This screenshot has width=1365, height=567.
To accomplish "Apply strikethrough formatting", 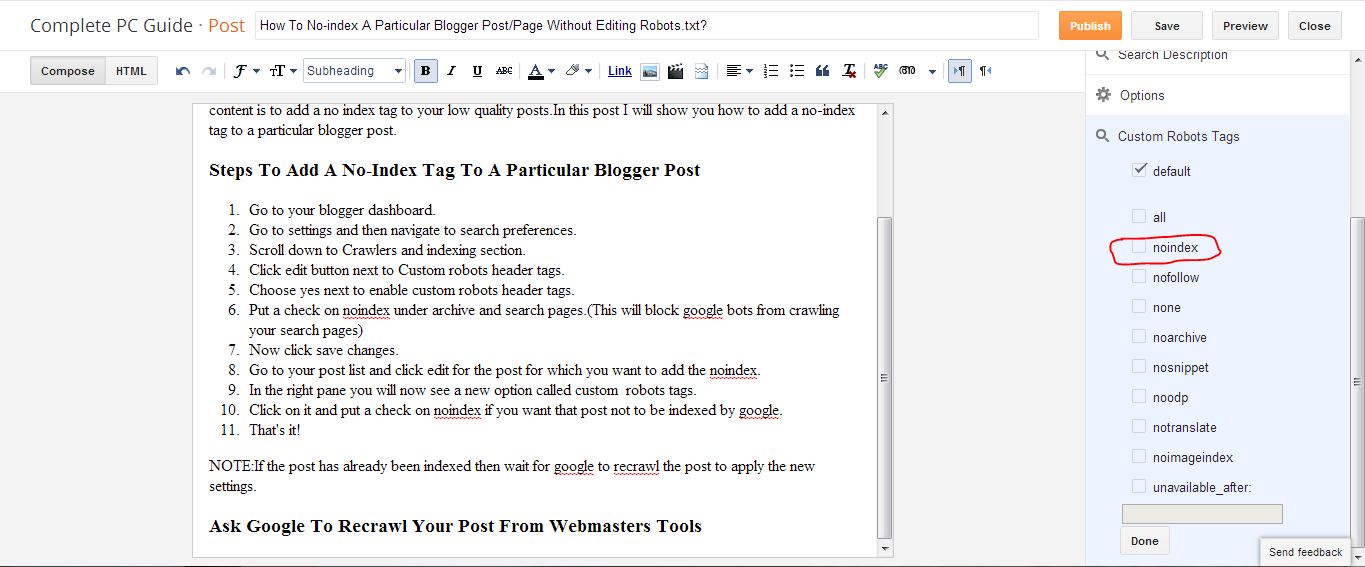I will (504, 71).
